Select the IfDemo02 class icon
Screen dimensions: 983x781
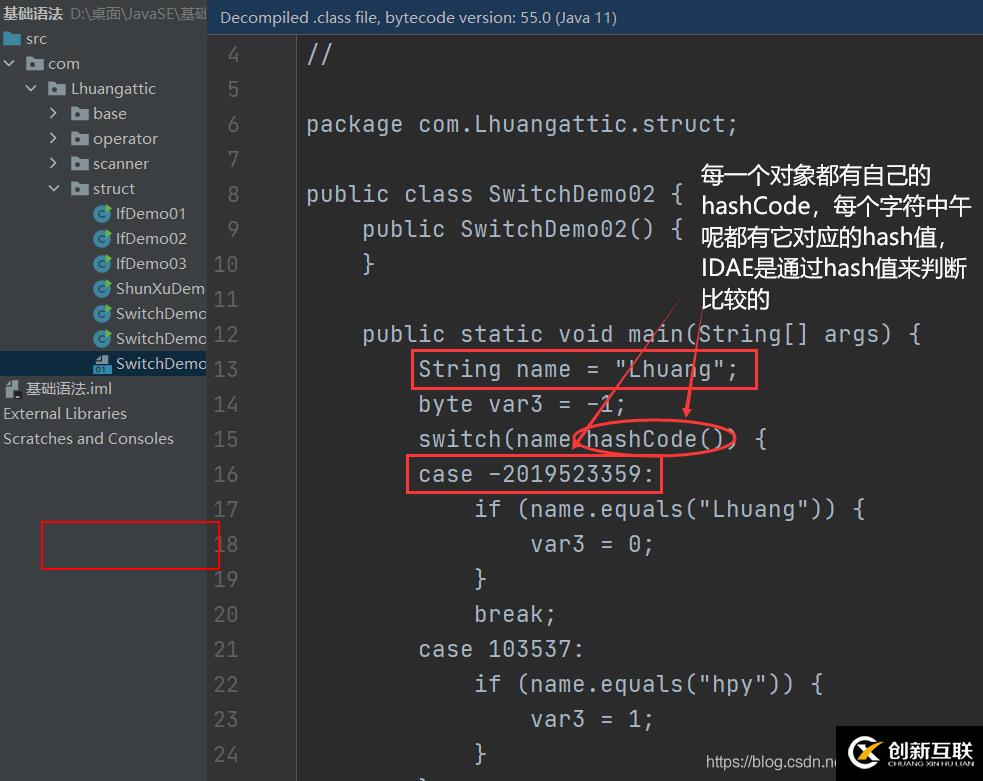[103, 238]
